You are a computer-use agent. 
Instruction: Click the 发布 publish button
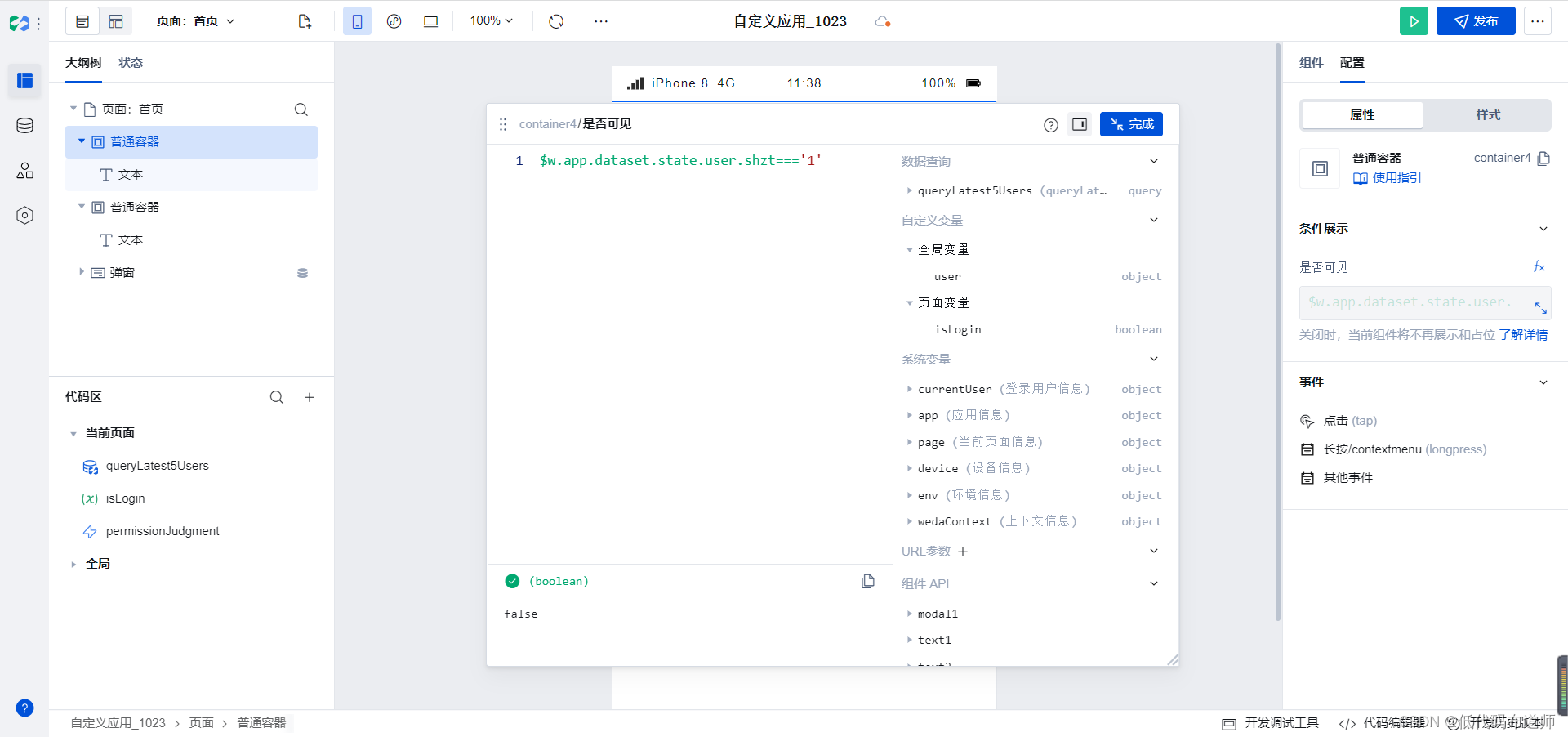point(1476,21)
